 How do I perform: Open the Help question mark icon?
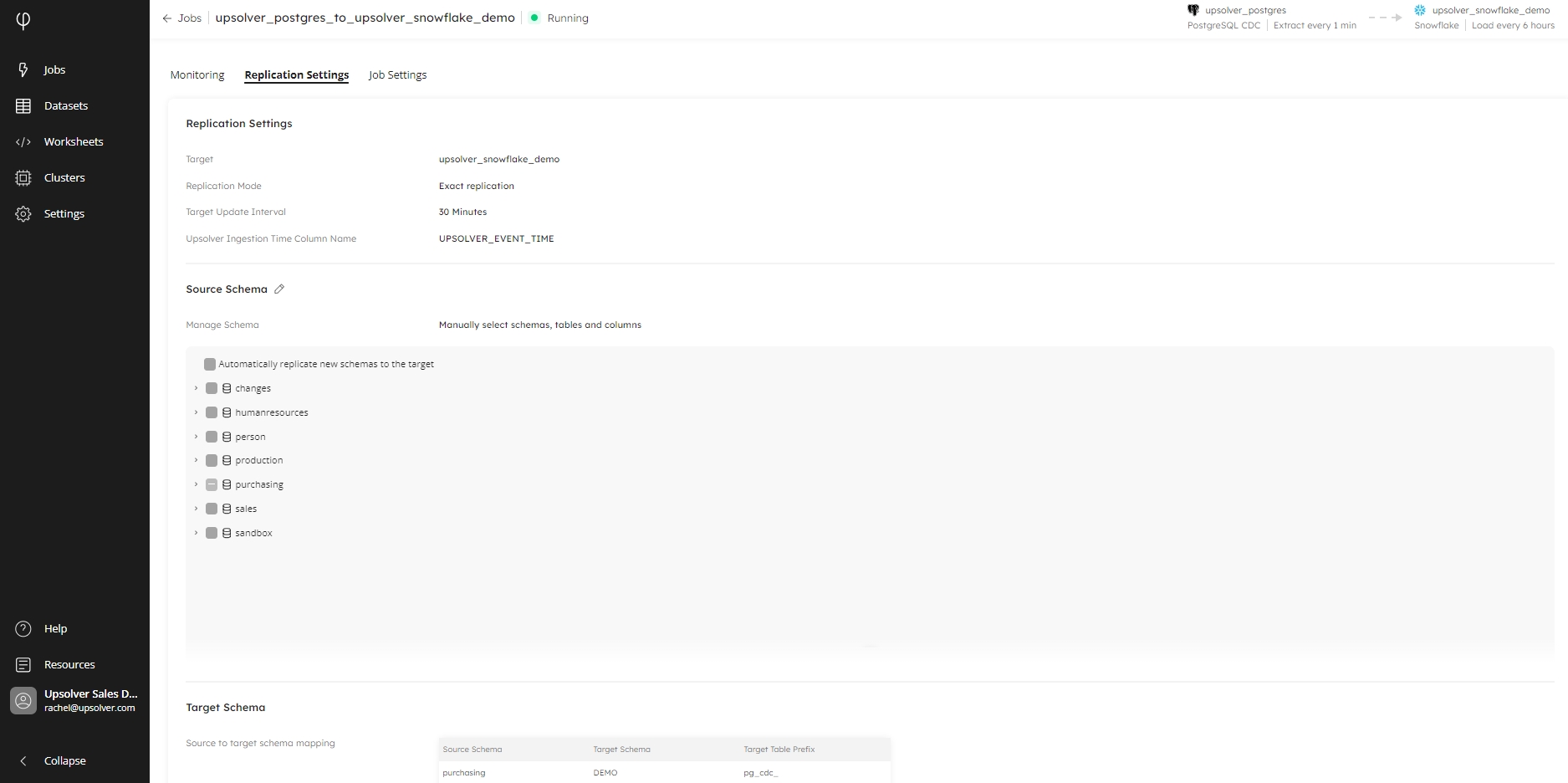23,628
